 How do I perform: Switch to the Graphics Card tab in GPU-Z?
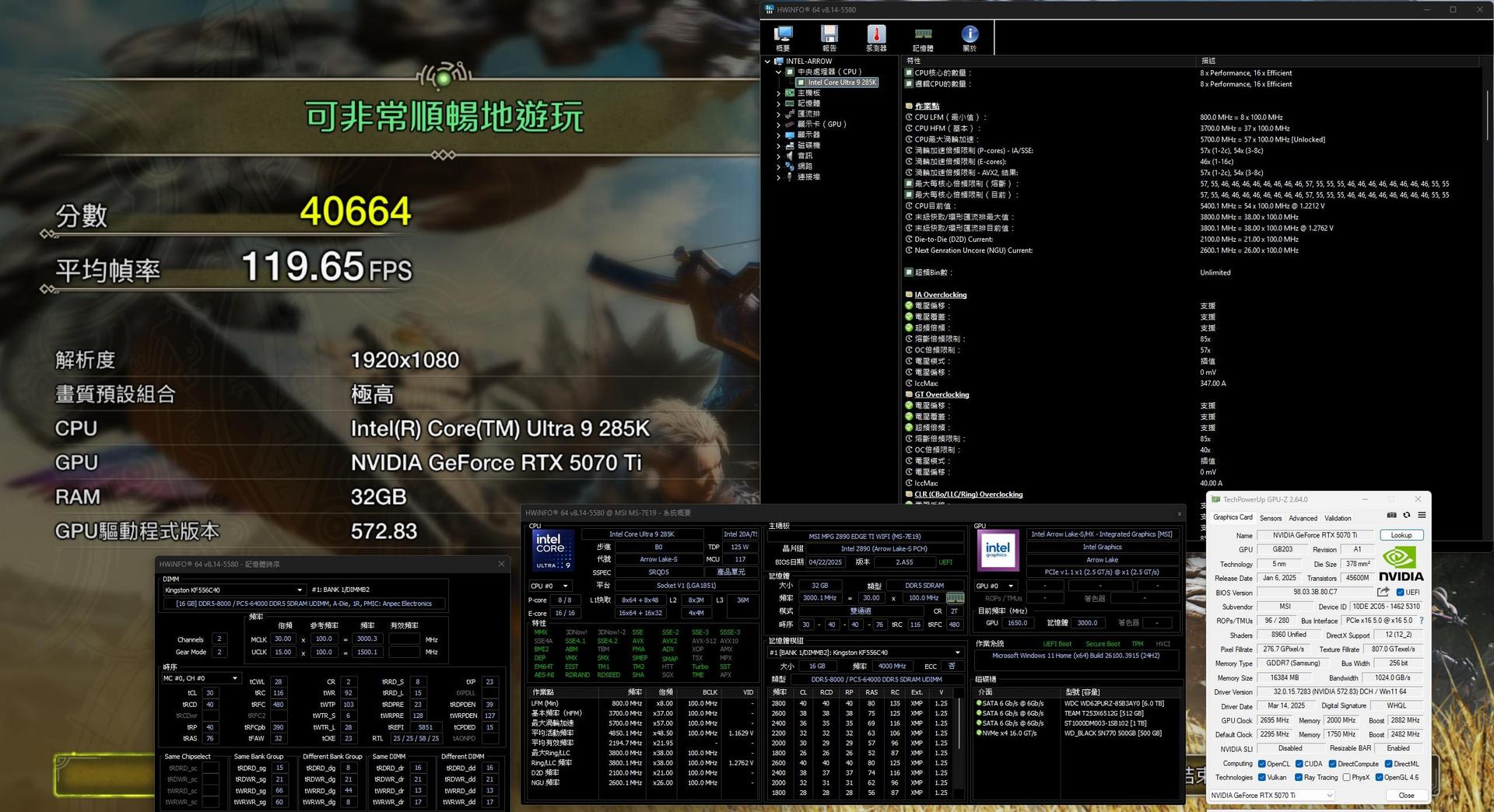[1233, 517]
